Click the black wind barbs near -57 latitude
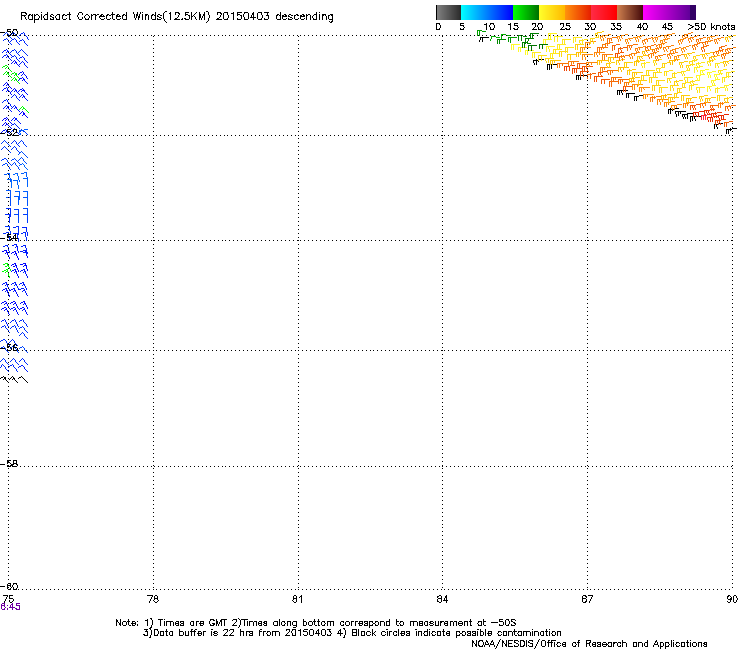This screenshot has width=740, height=650. pos(14,379)
